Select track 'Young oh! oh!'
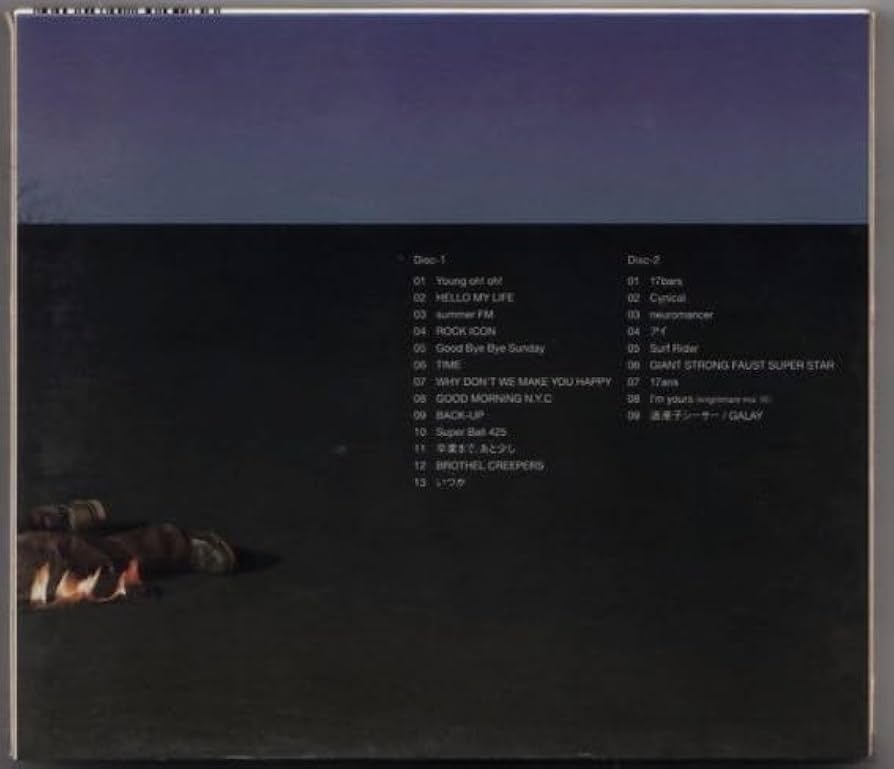This screenshot has height=769, width=894. pos(465,281)
